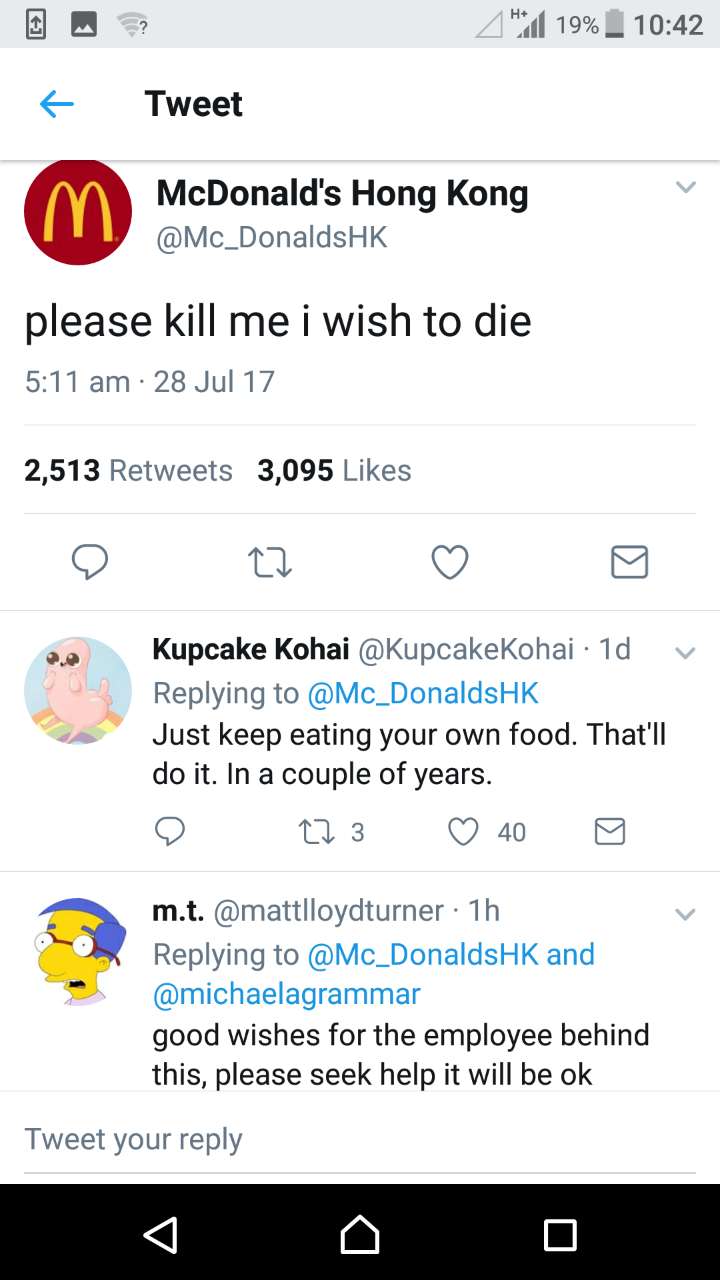View the 2,513 Retweets list
The image size is (720, 1280).
pyautogui.click(x=128, y=470)
